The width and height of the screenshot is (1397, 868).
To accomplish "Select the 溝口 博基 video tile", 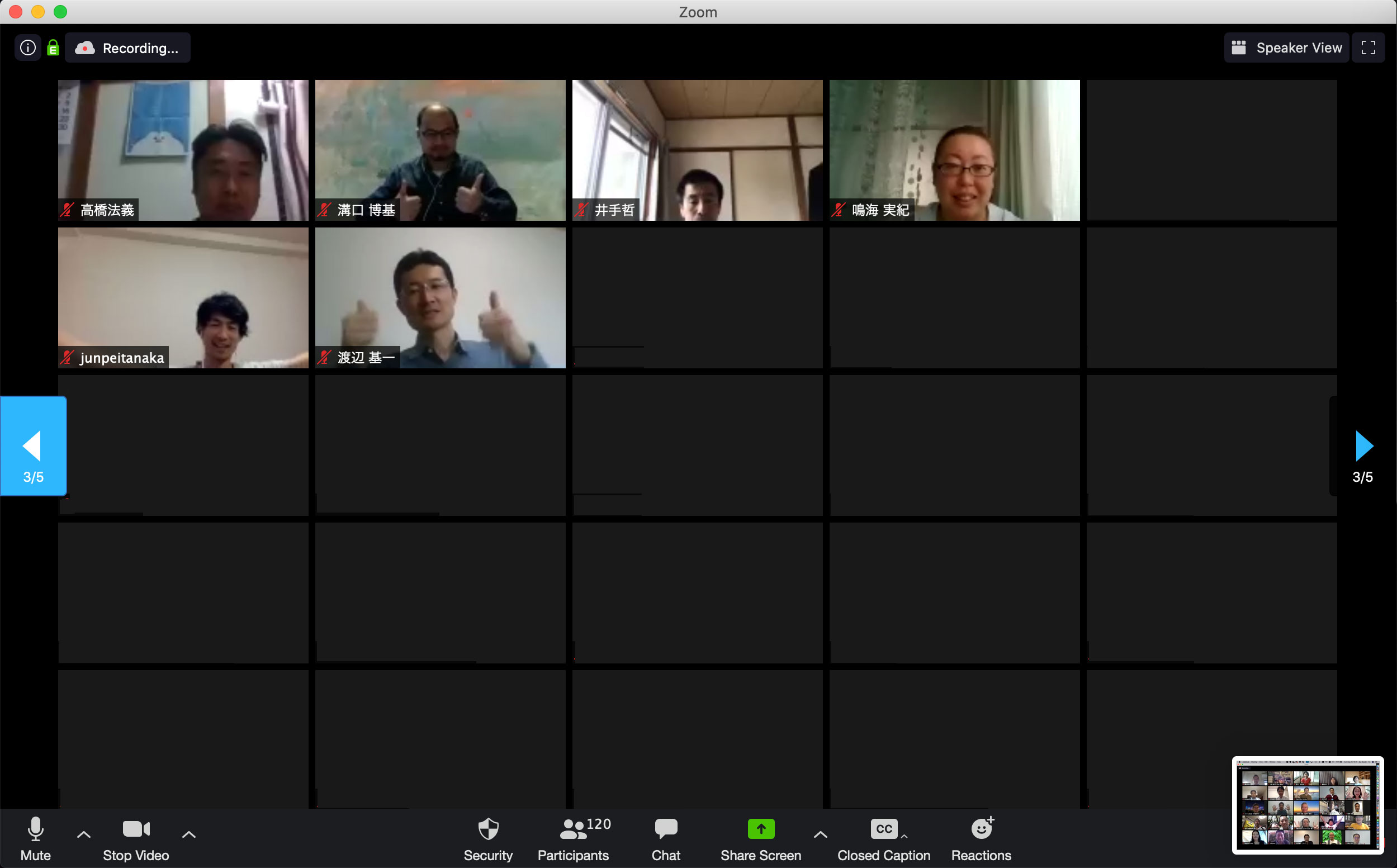I will 441,150.
